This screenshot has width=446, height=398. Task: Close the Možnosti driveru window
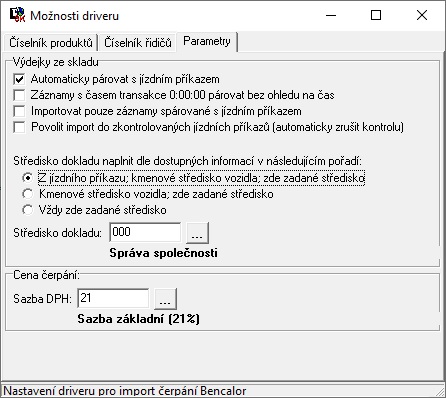(422, 15)
